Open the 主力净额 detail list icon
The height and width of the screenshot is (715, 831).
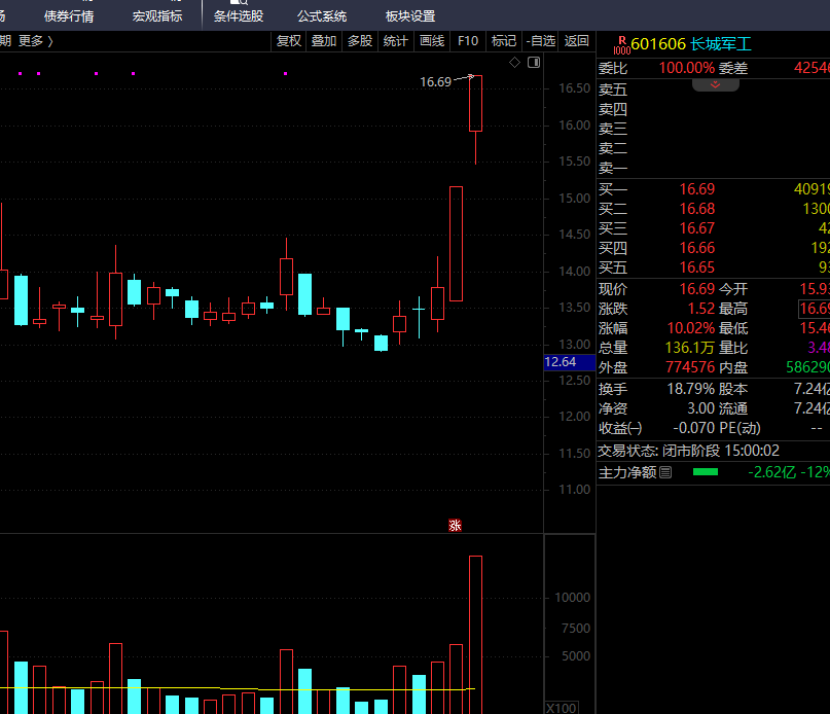click(x=666, y=472)
